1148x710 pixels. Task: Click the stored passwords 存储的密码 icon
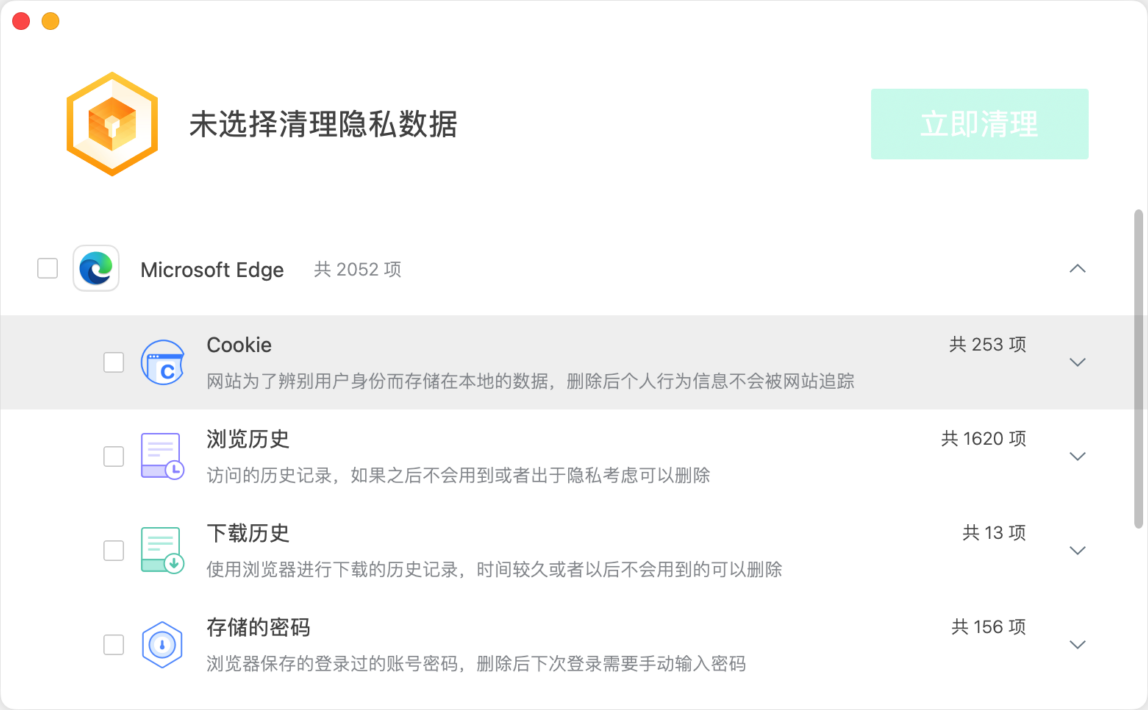tap(162, 645)
